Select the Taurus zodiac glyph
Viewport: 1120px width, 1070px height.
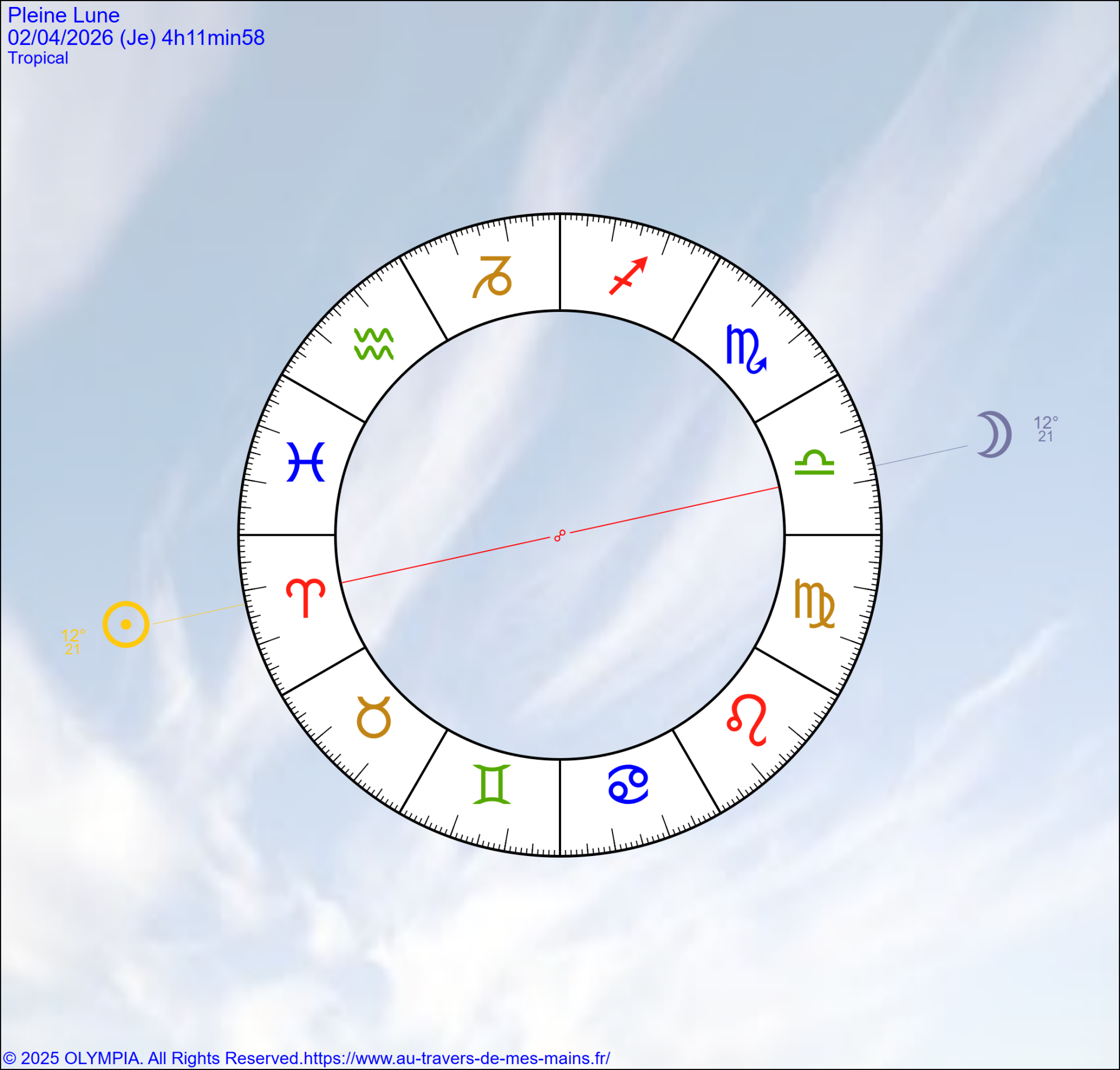pyautogui.click(x=373, y=717)
